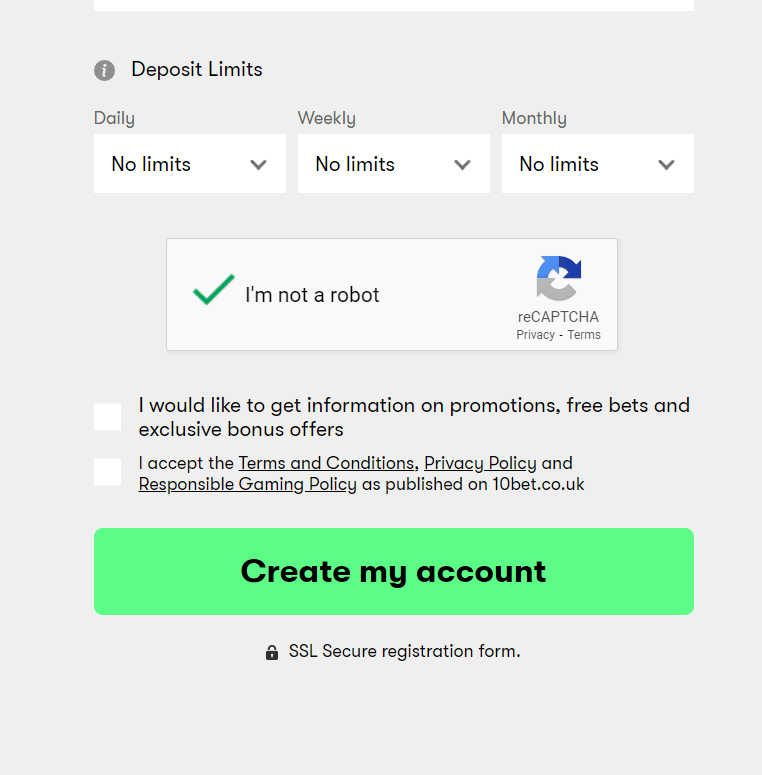Open the Monthly deposit limit dropdown
This screenshot has width=762, height=775.
597,164
